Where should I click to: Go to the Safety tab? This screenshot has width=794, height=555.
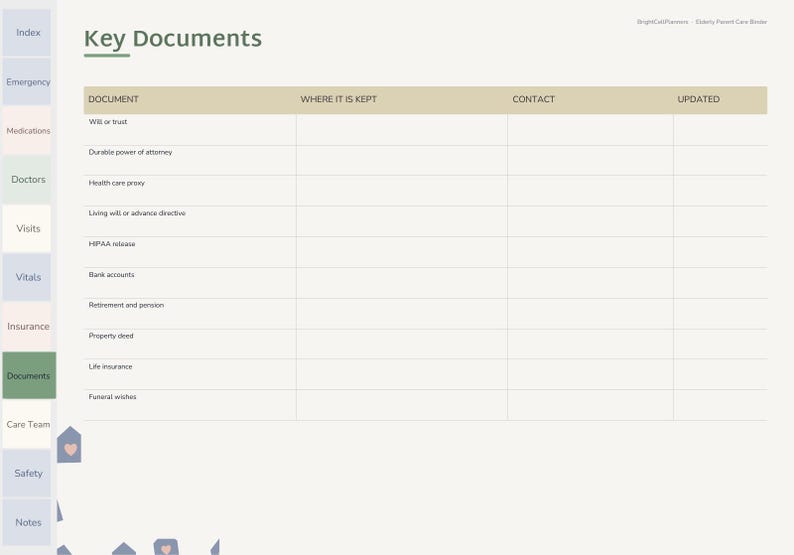[x=27, y=473]
